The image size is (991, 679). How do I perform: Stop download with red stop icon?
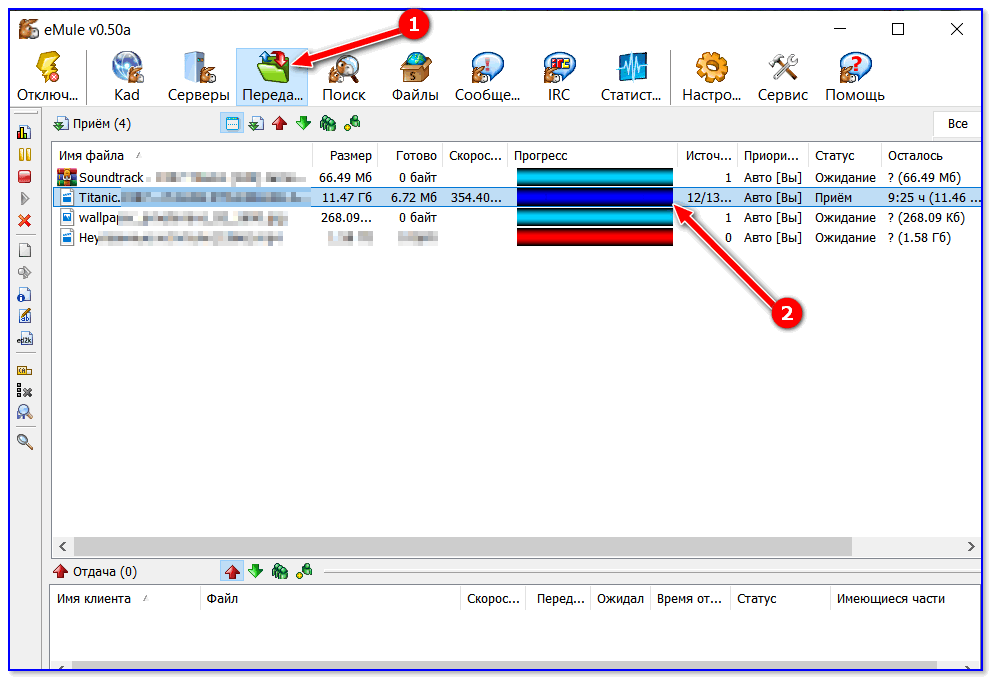pyautogui.click(x=25, y=176)
